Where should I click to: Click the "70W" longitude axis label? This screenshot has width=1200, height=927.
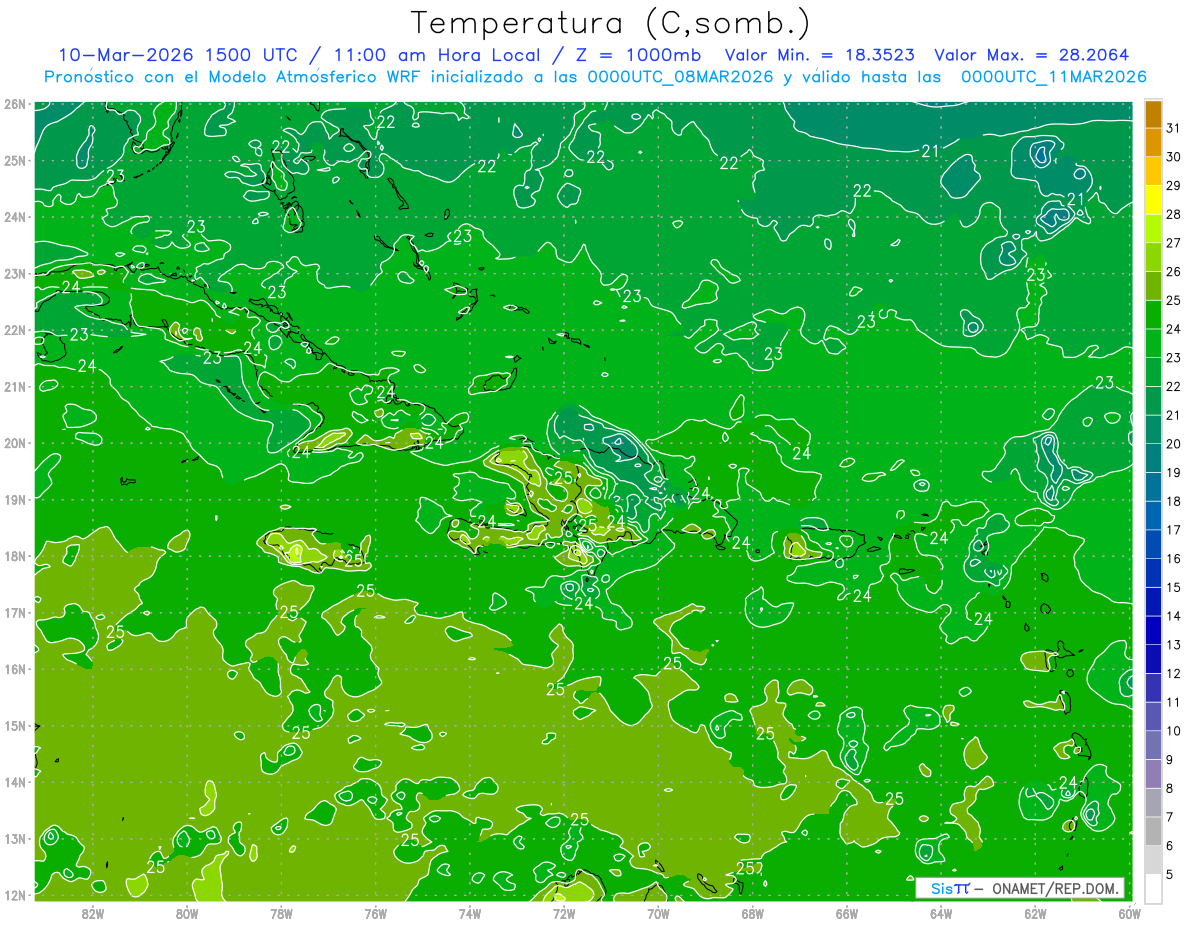coord(658,912)
